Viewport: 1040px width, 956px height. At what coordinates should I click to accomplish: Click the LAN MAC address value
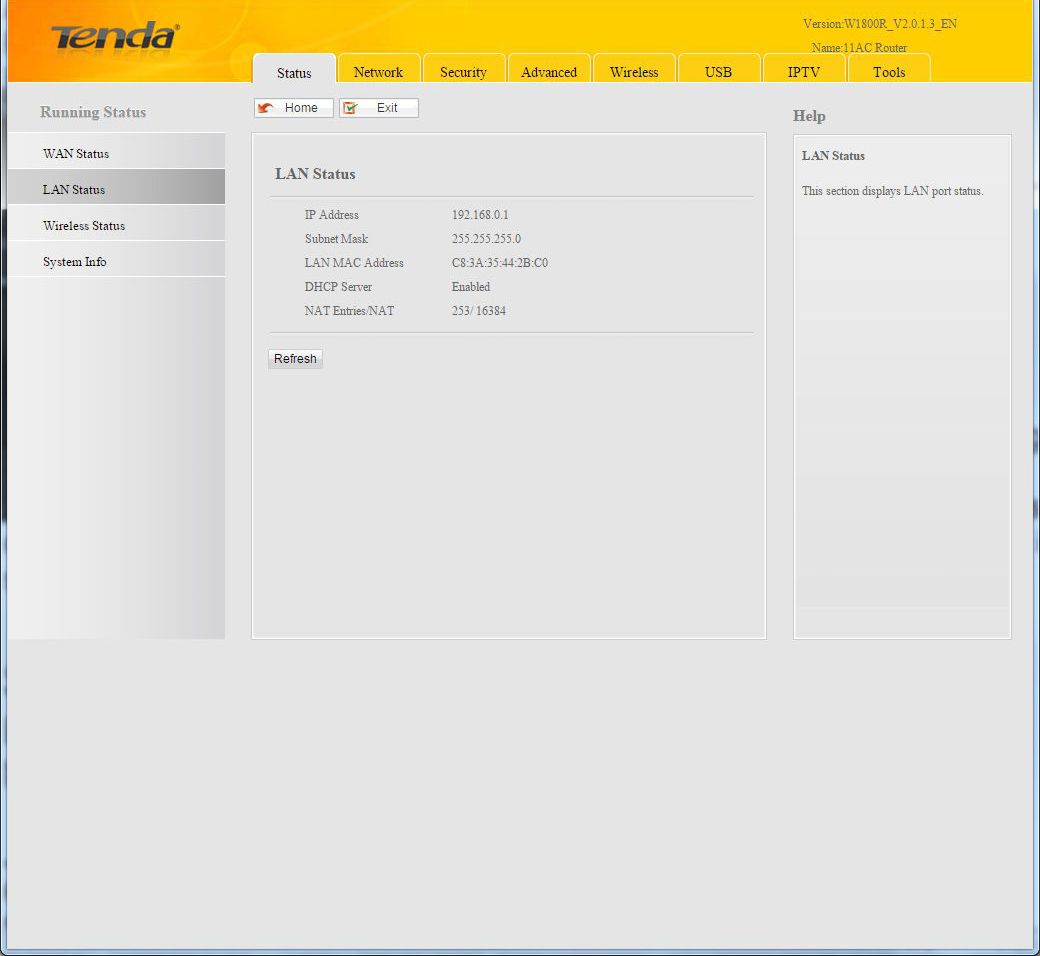coord(500,263)
